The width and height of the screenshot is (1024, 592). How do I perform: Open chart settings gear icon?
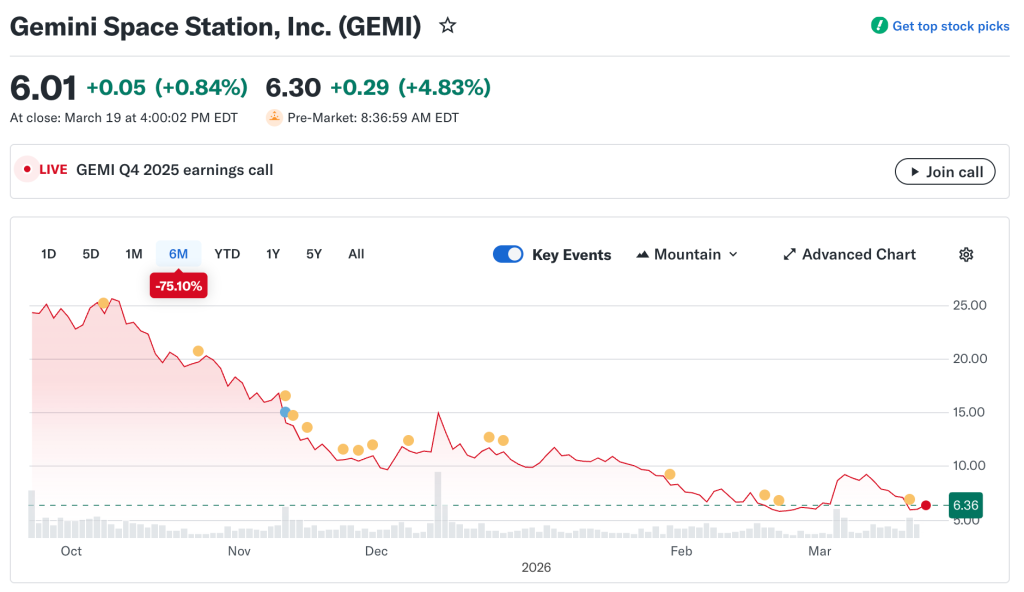966,254
